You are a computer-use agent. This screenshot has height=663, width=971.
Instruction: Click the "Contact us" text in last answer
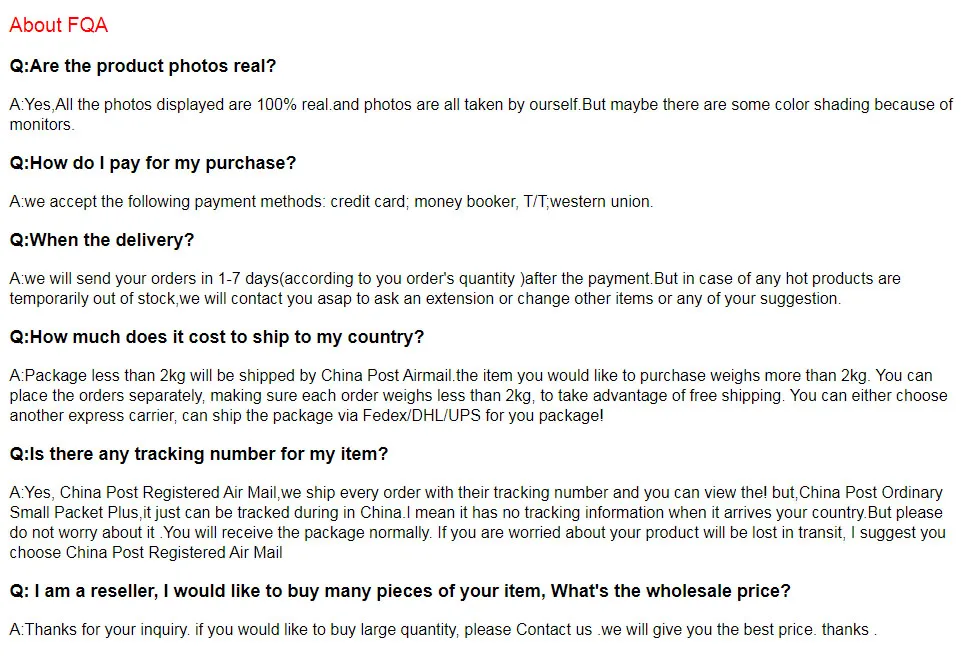554,629
